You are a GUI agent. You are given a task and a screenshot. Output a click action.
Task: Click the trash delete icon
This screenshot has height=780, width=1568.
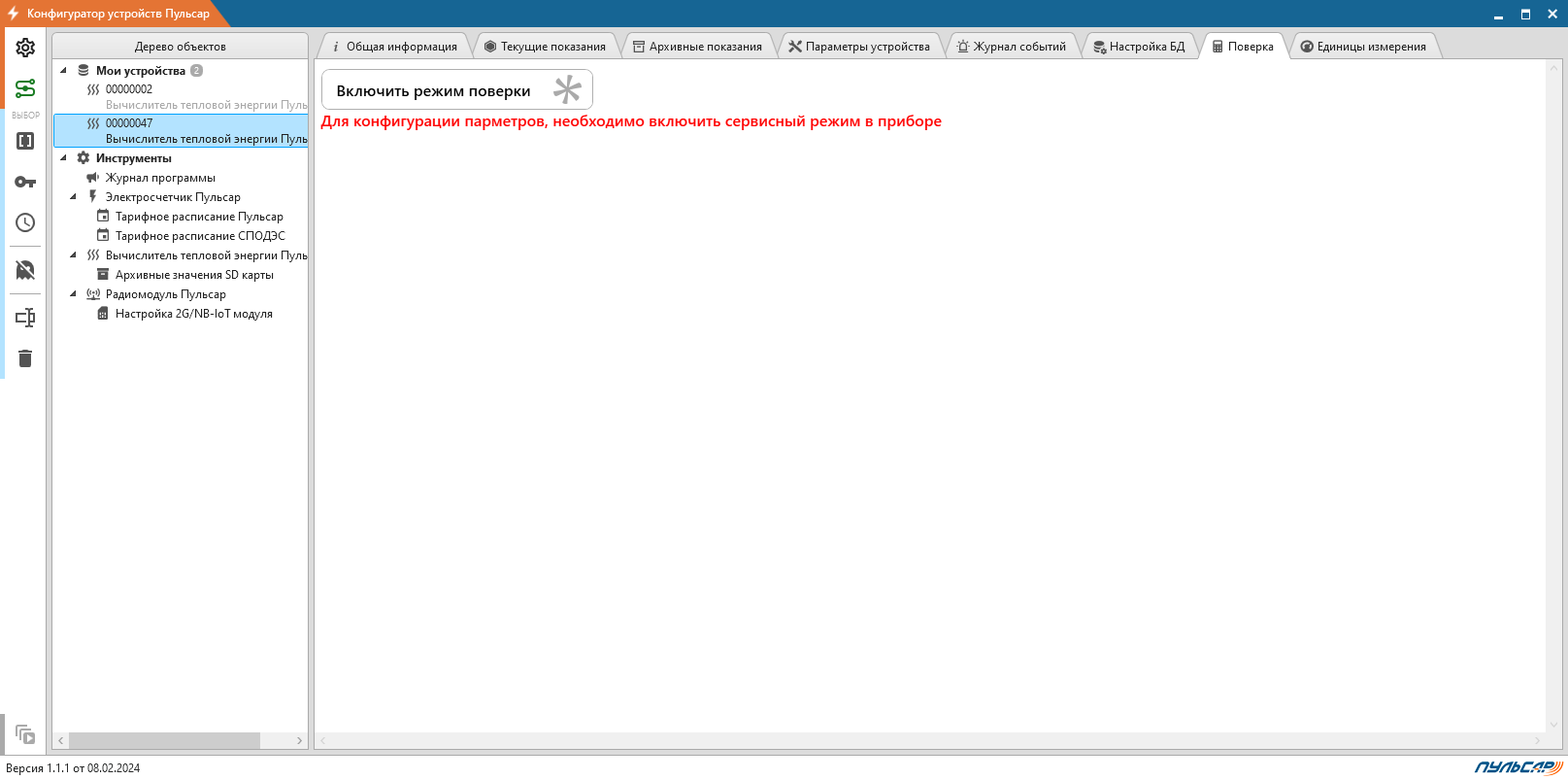pyautogui.click(x=25, y=358)
